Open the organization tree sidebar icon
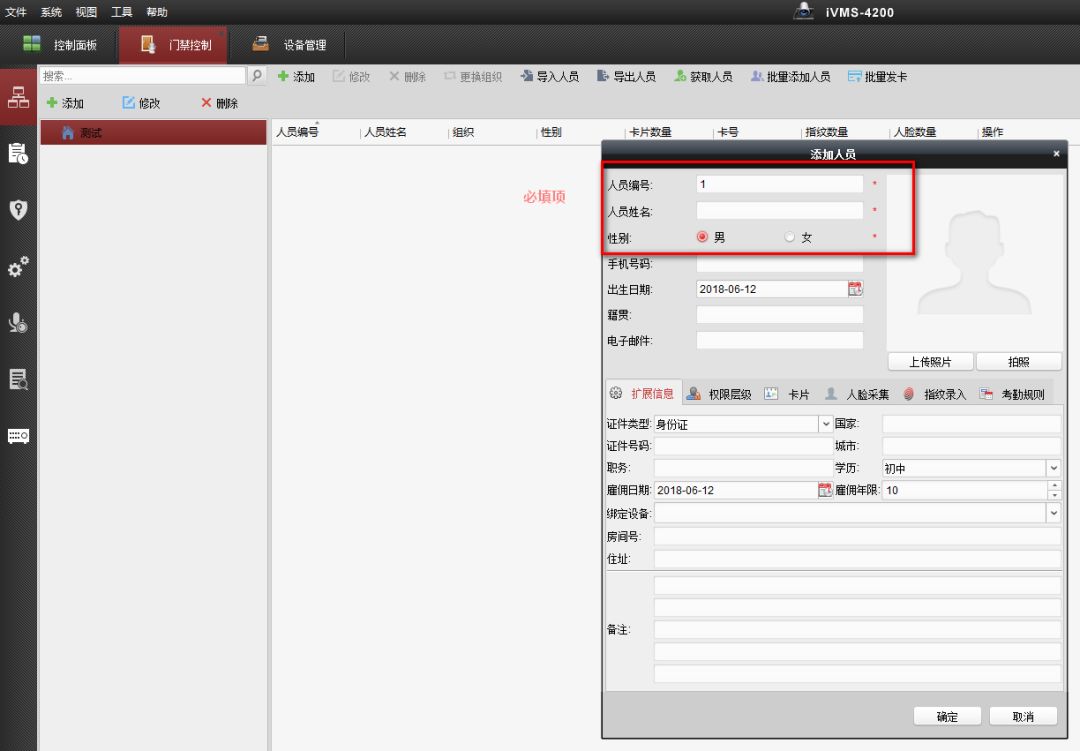The height and width of the screenshot is (751, 1080). coord(18,97)
